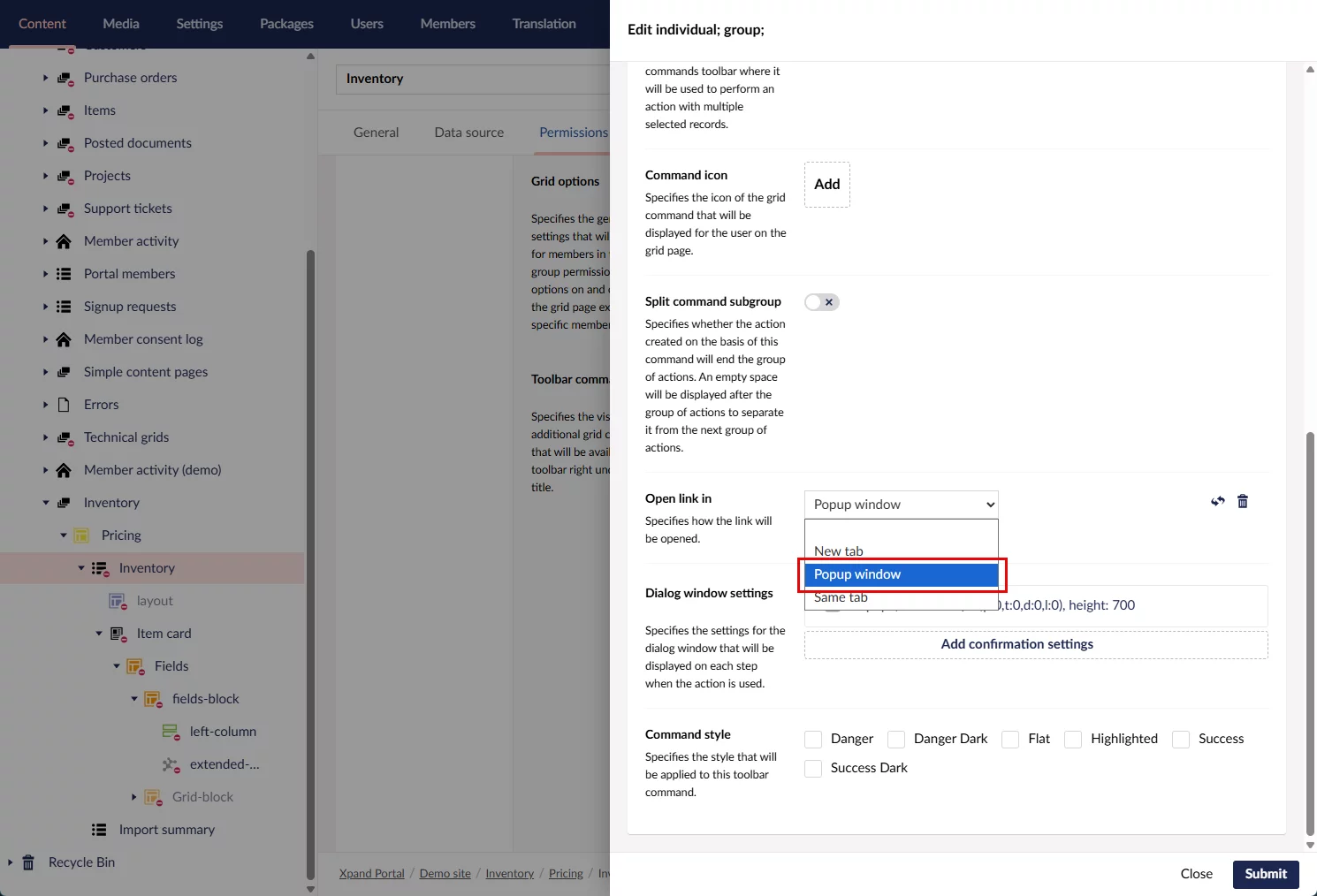
Task: Click the revert arrows icon beside Open link in
Action: tap(1217, 502)
